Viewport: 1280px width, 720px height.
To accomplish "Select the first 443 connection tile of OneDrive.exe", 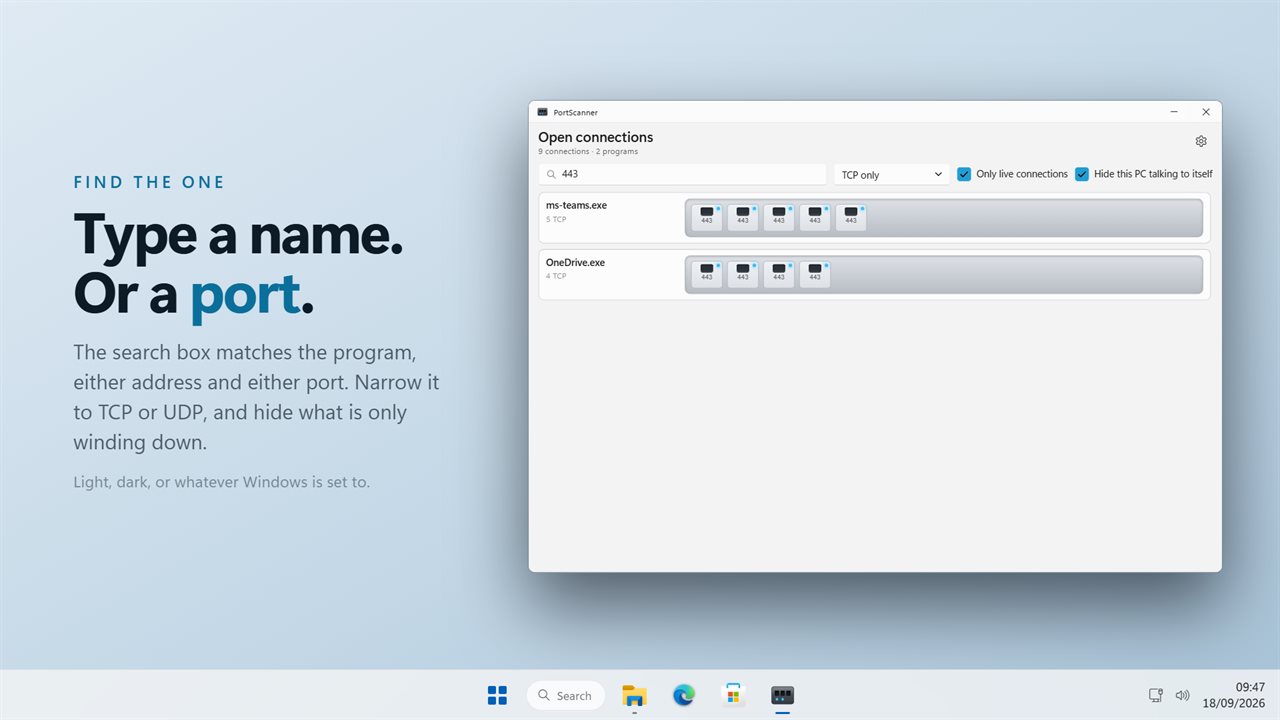I will pyautogui.click(x=707, y=274).
